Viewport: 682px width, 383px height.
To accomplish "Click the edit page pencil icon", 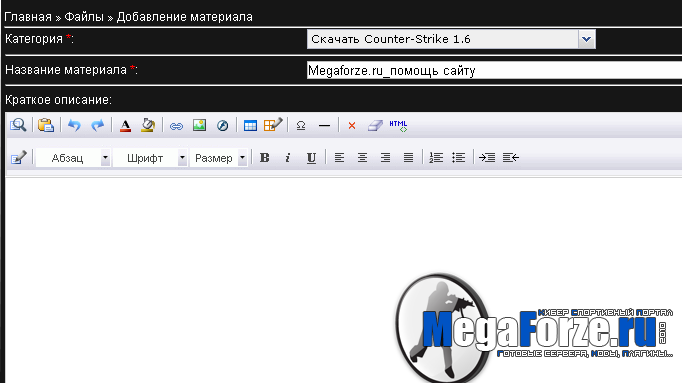I will click(19, 158).
